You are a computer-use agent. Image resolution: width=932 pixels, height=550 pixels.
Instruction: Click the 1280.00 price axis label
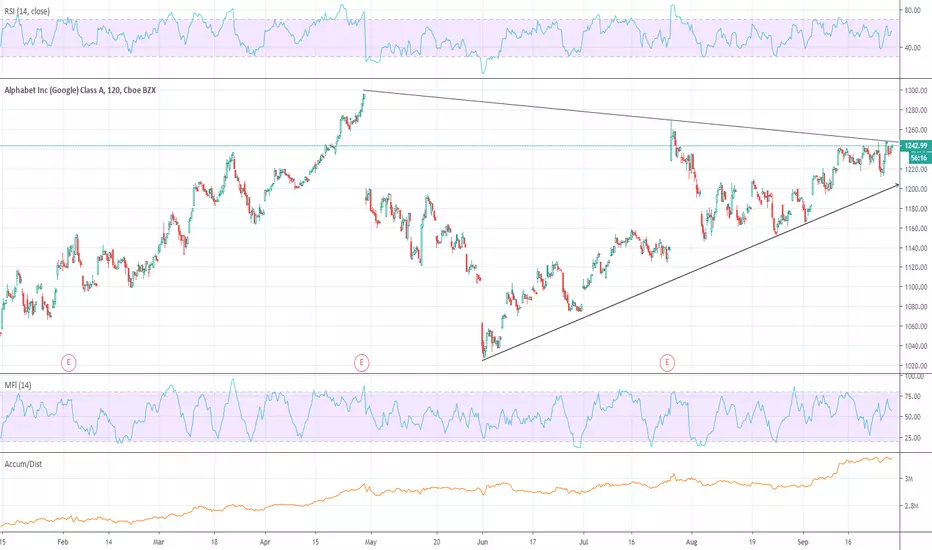click(x=916, y=111)
